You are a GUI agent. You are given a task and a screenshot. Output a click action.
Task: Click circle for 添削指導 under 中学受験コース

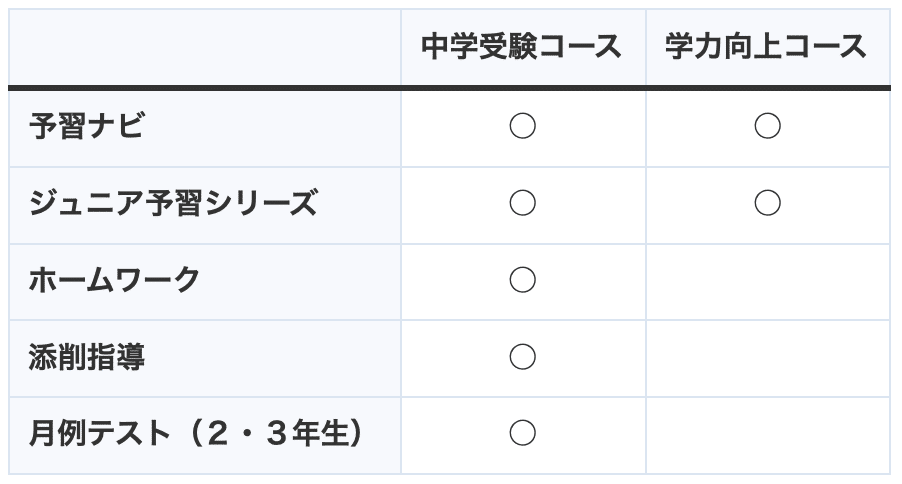pyautogui.click(x=522, y=357)
